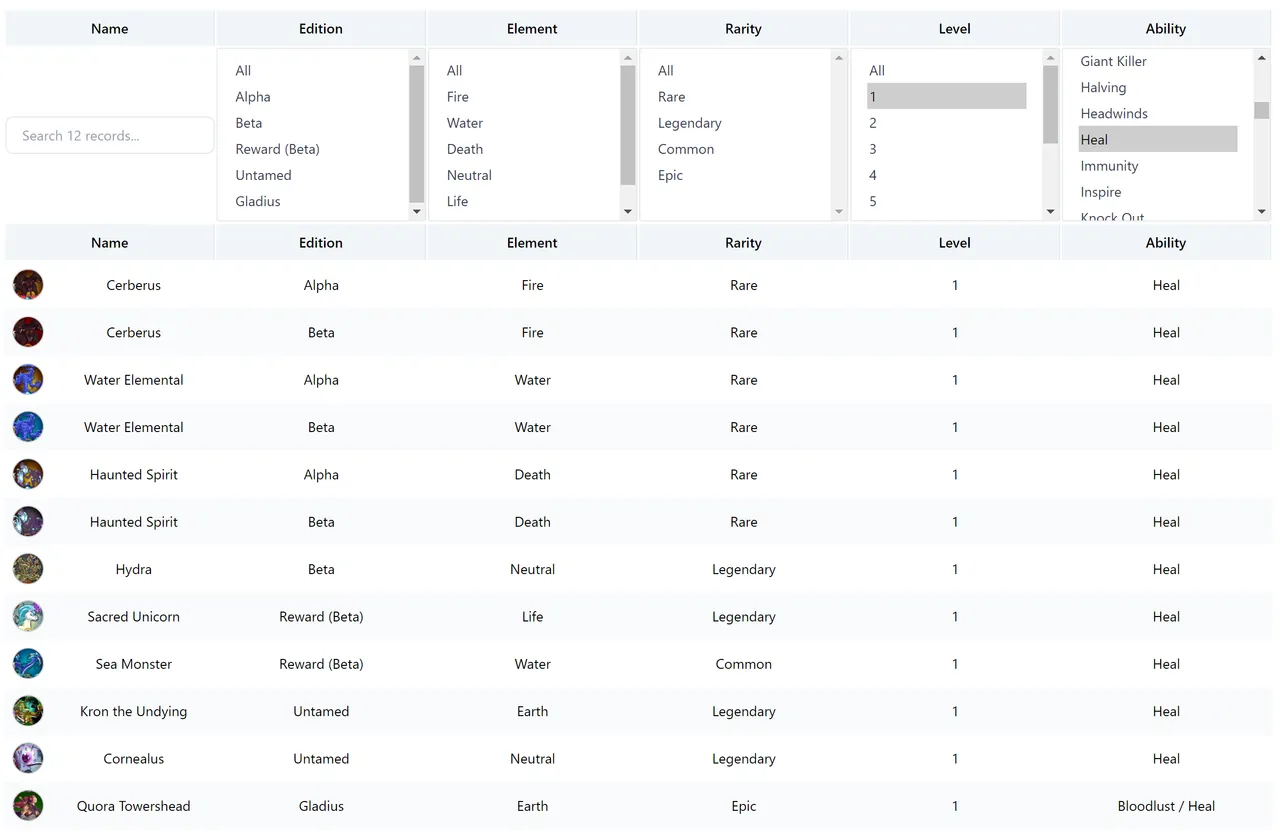1280x833 pixels.
Task: Click the Alpha Water Elemental card icon
Action: (x=28, y=380)
